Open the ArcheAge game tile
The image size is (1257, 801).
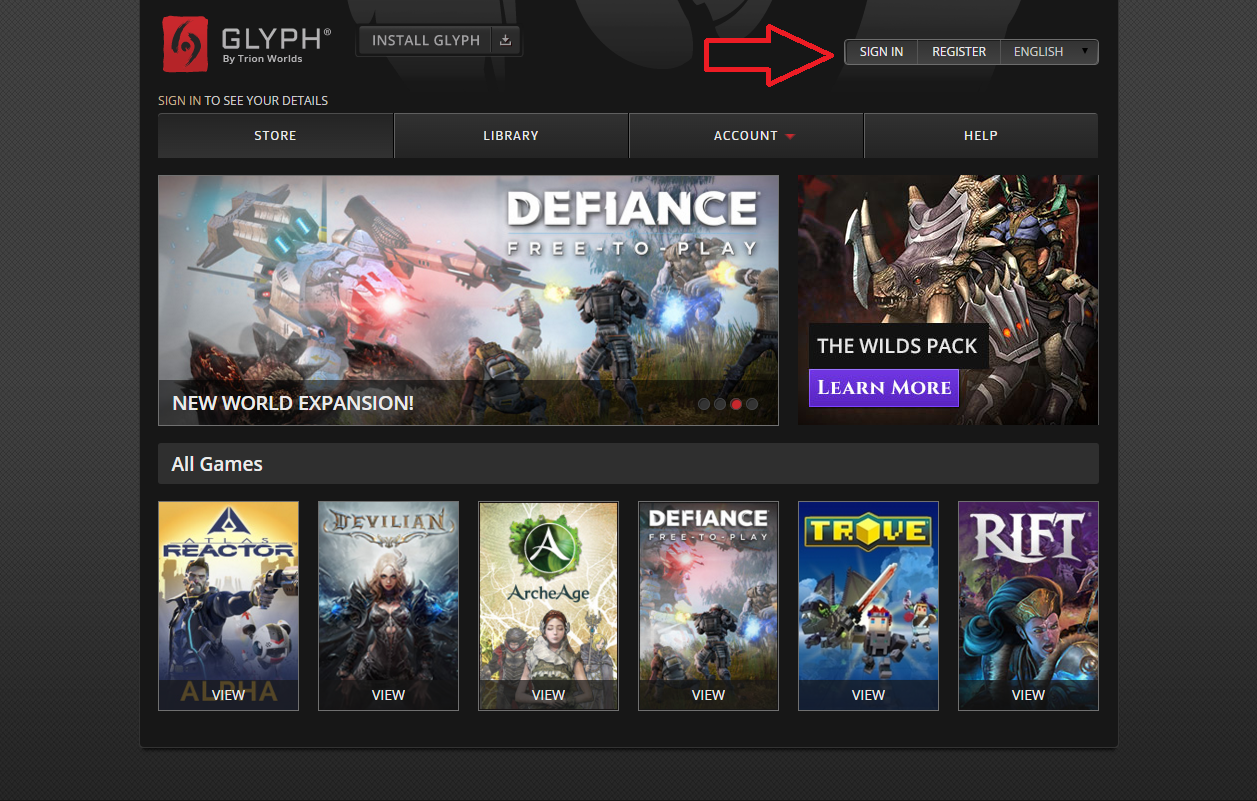pos(548,606)
